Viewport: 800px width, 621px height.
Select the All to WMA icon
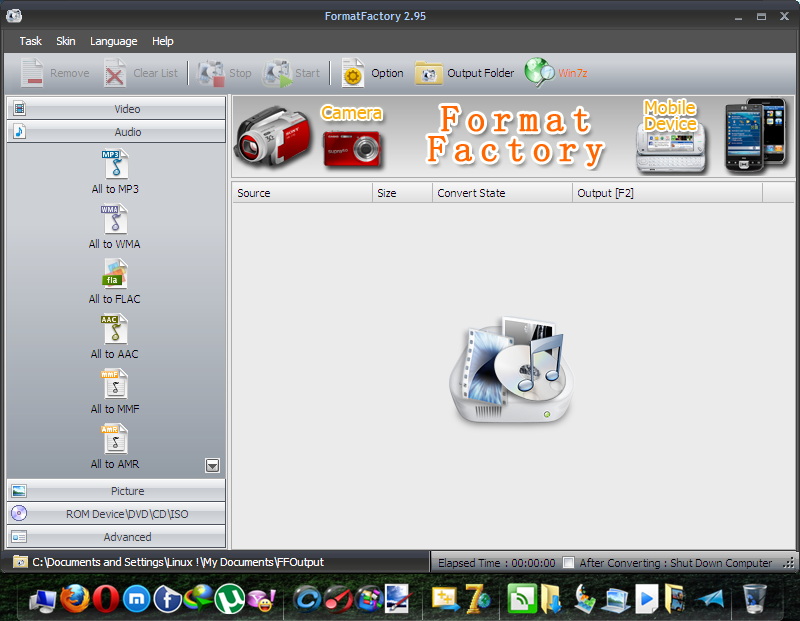click(x=115, y=218)
